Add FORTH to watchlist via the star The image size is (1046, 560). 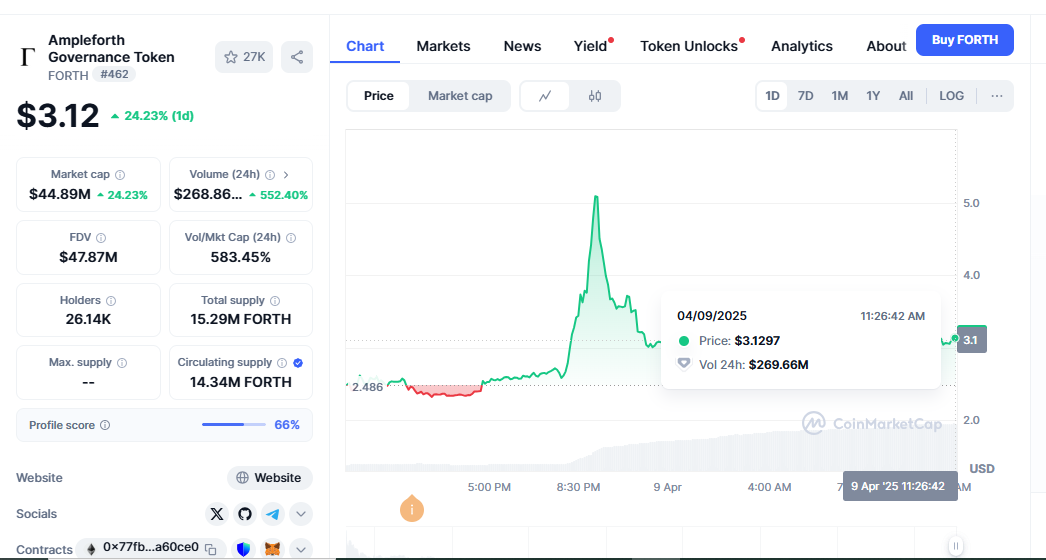point(243,57)
